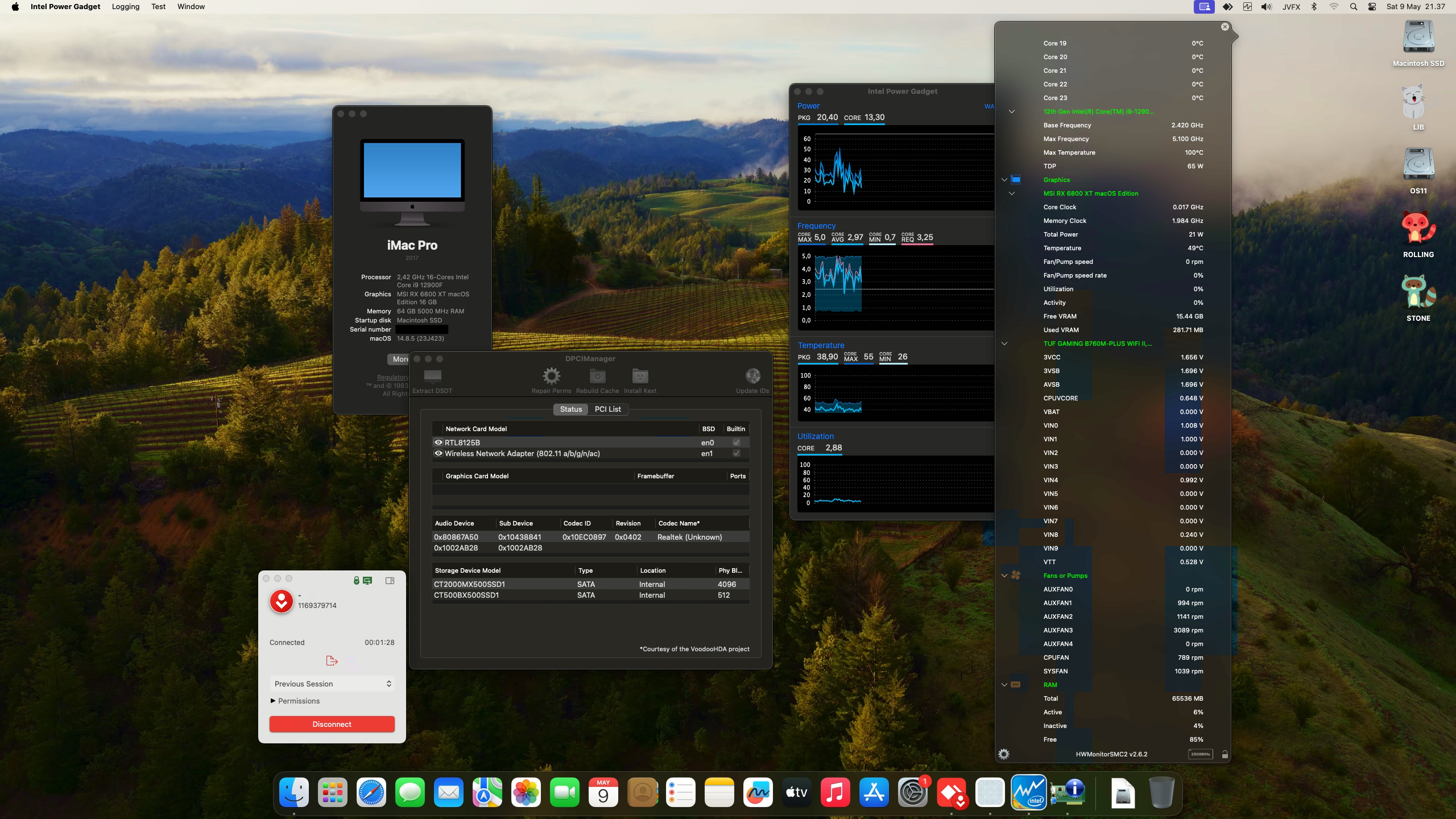Collapse the 12th Gen Intel Core i9 section
This screenshot has width=1456, height=819.
1012,111
